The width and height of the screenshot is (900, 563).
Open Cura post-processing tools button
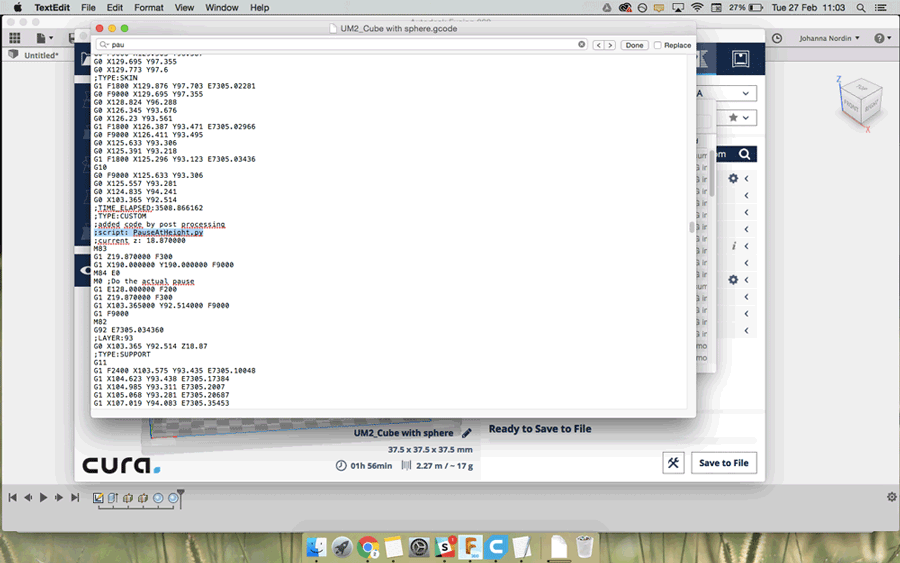(x=673, y=463)
